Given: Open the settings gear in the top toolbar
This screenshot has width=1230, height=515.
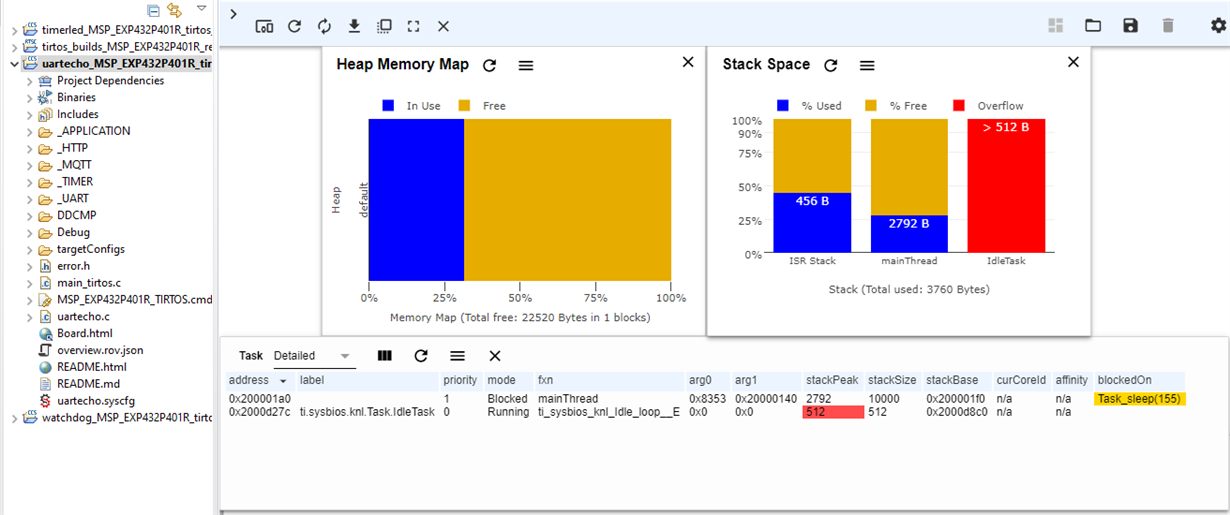Looking at the screenshot, I should click(x=1218, y=26).
